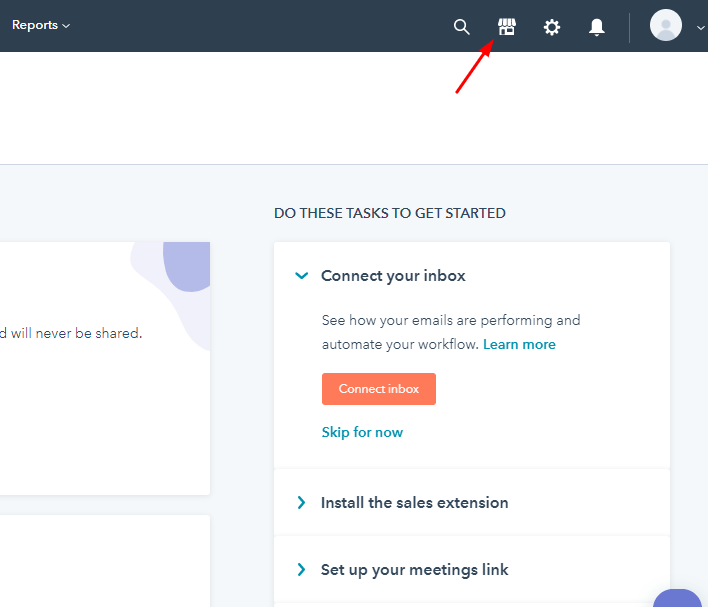Open the Marketplace storefront icon

(x=507, y=27)
